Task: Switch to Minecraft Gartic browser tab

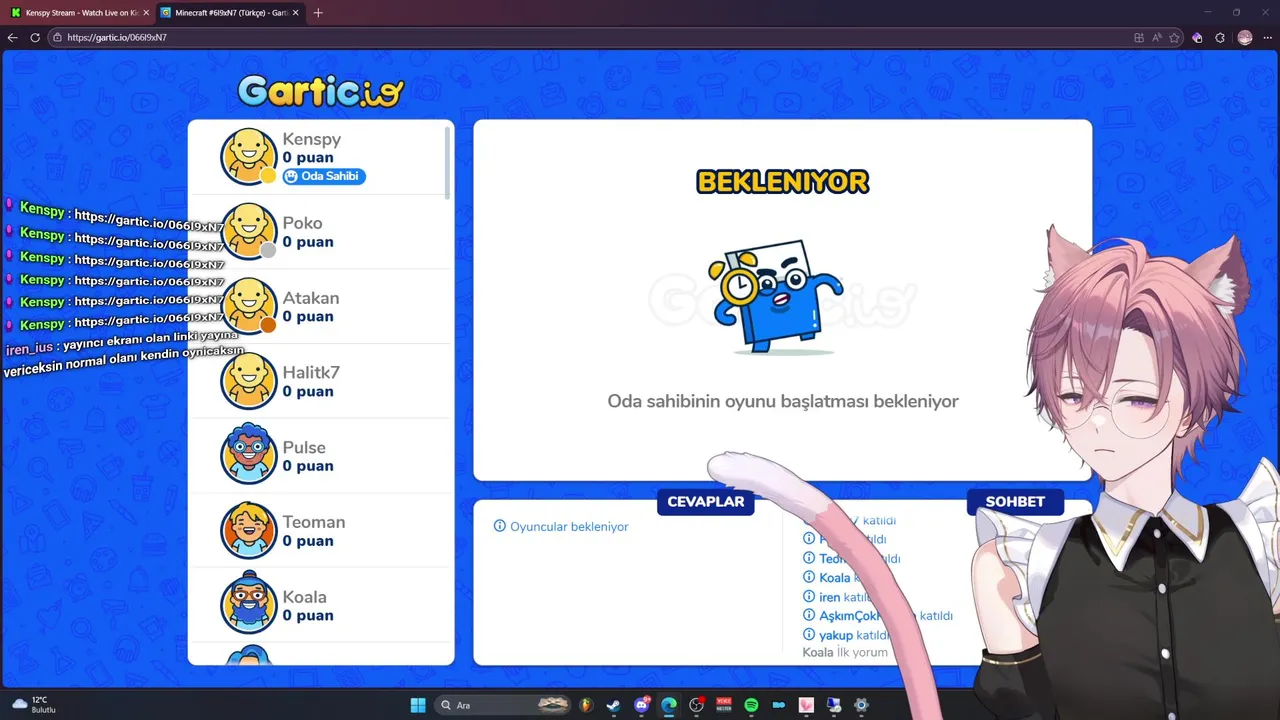Action: (x=229, y=12)
